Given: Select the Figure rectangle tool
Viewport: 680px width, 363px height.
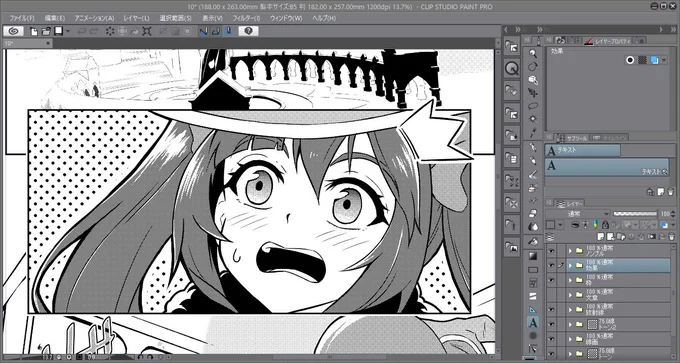Looking at the screenshot, I should 533,269.
